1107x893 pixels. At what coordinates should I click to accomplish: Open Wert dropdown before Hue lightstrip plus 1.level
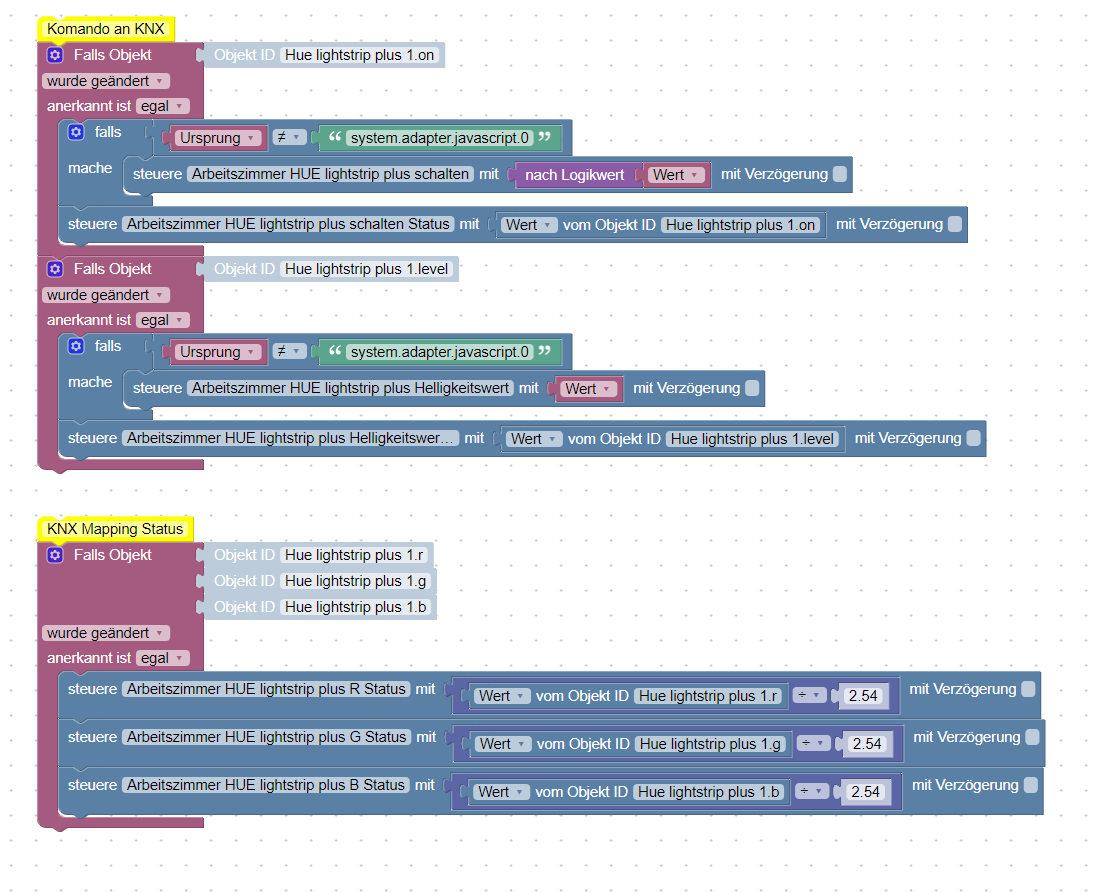[x=534, y=439]
